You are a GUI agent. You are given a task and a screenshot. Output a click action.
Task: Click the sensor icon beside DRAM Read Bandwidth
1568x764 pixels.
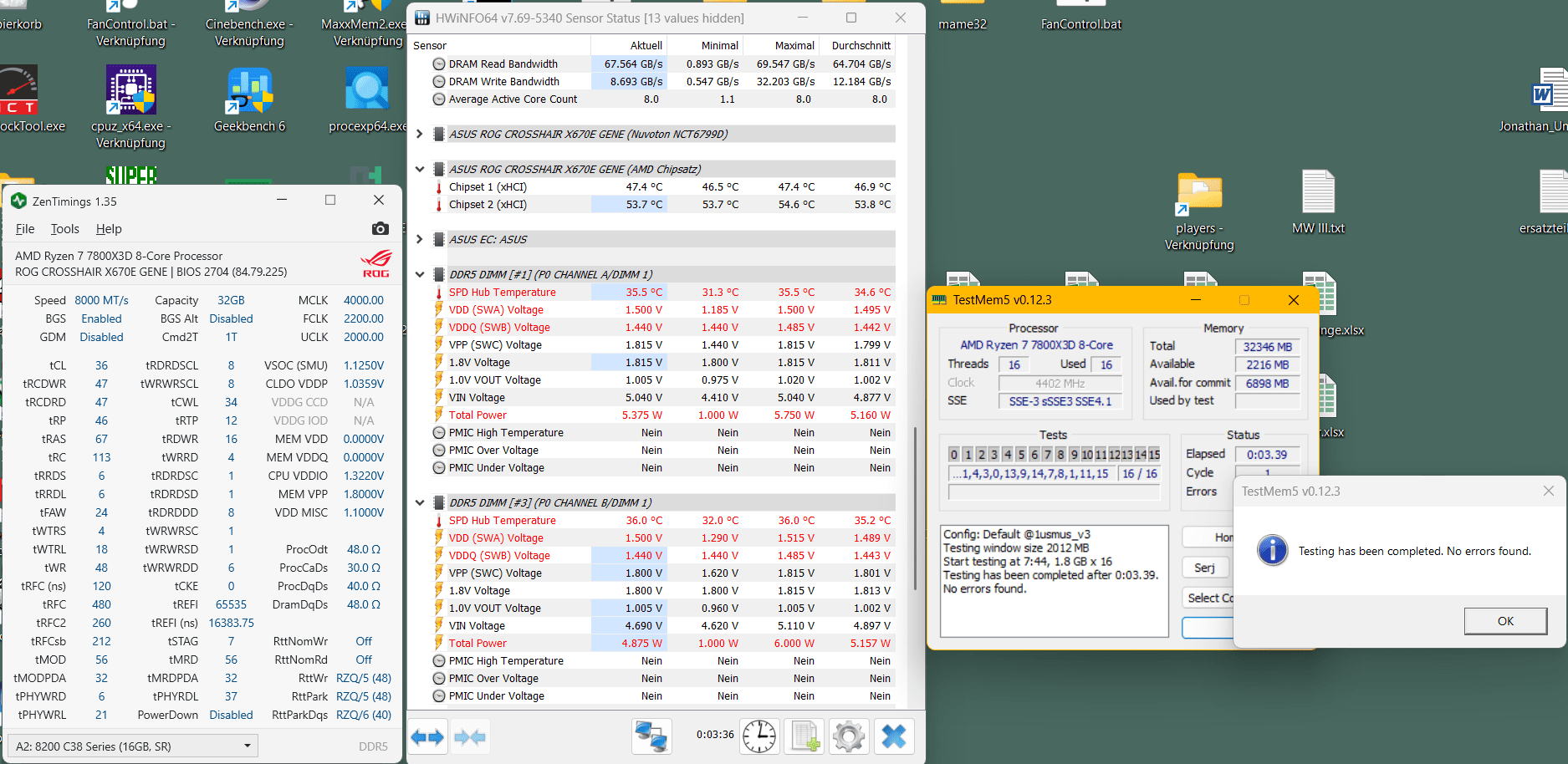pos(438,64)
